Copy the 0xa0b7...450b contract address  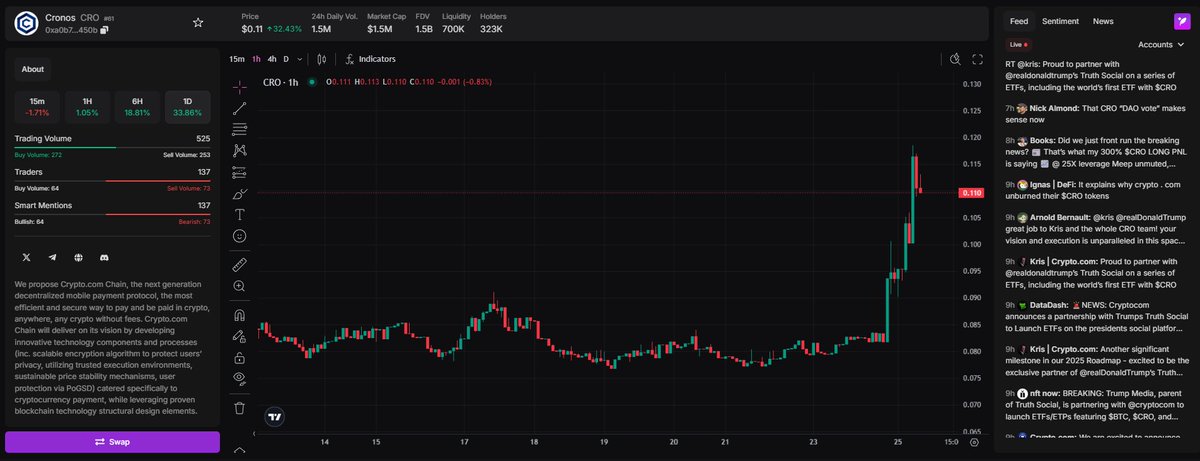click(105, 30)
